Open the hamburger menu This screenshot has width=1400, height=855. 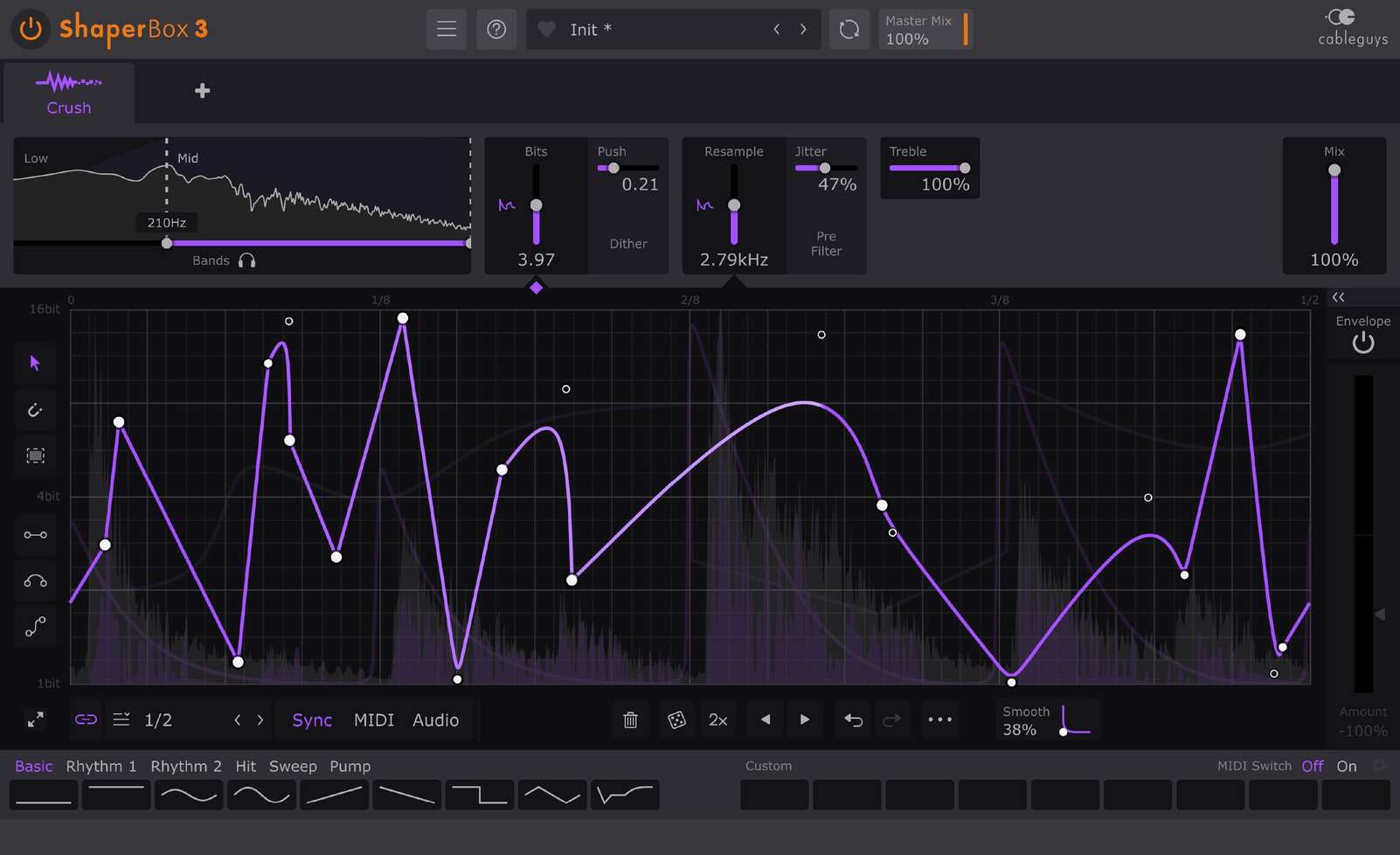[x=447, y=29]
